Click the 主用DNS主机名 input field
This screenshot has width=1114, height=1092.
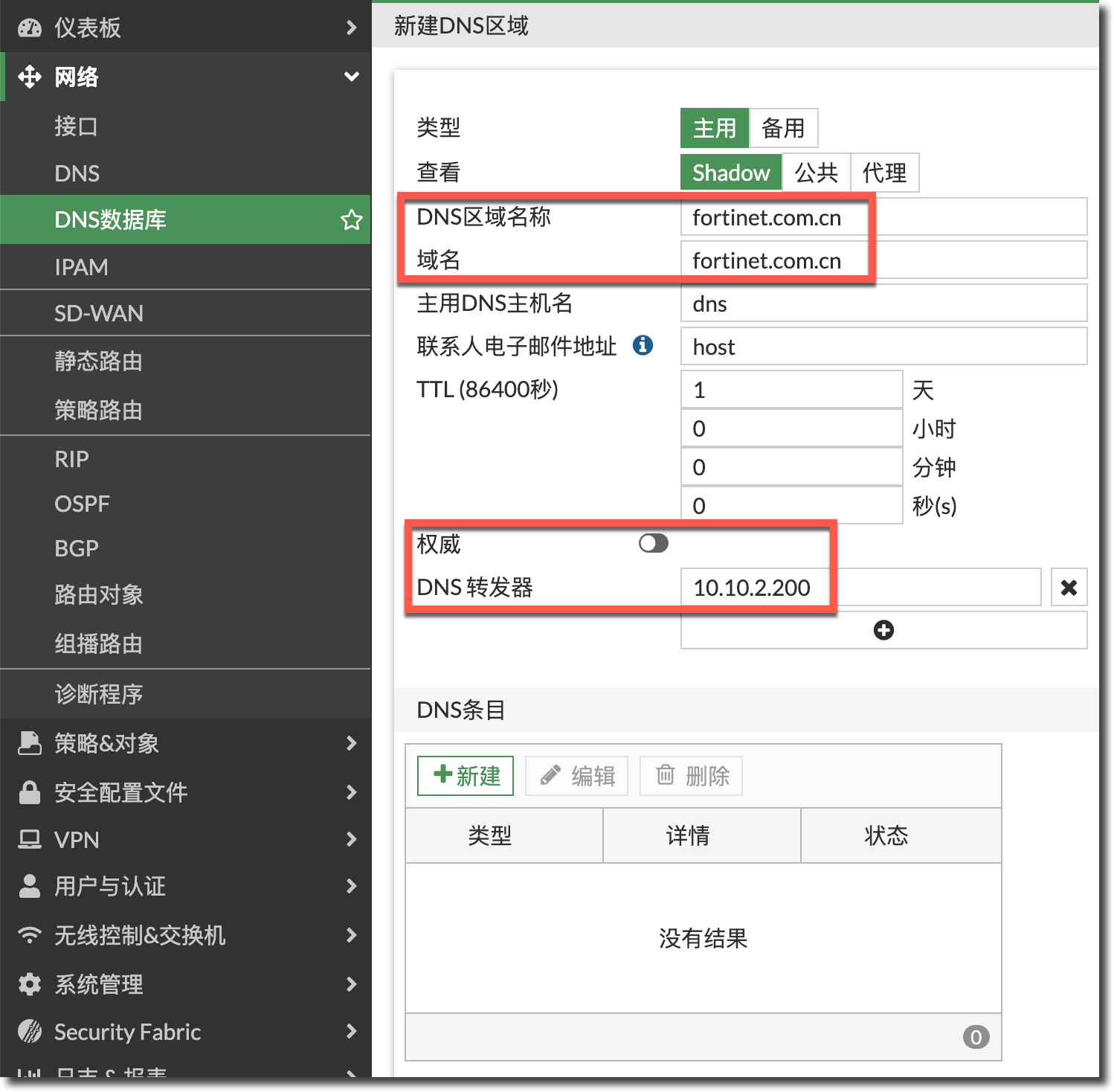(x=883, y=303)
